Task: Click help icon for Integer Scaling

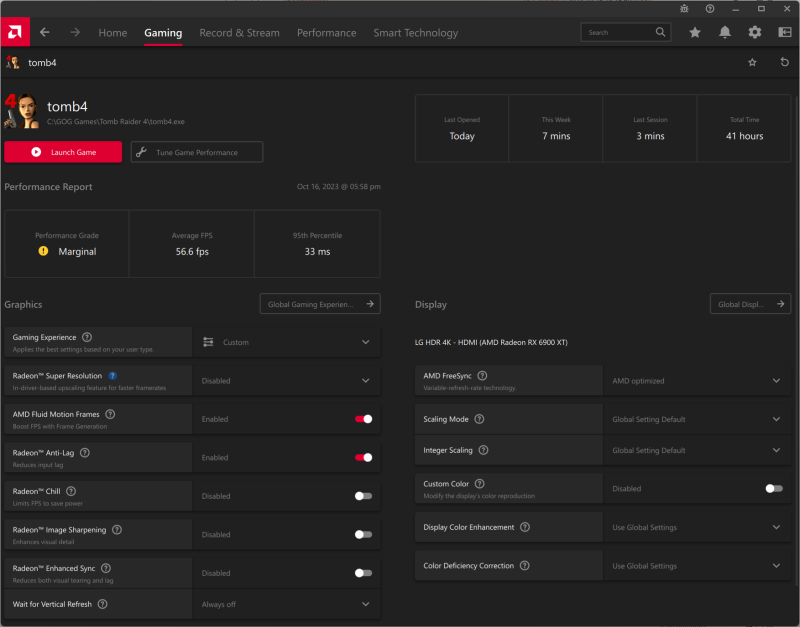Action: click(484, 450)
